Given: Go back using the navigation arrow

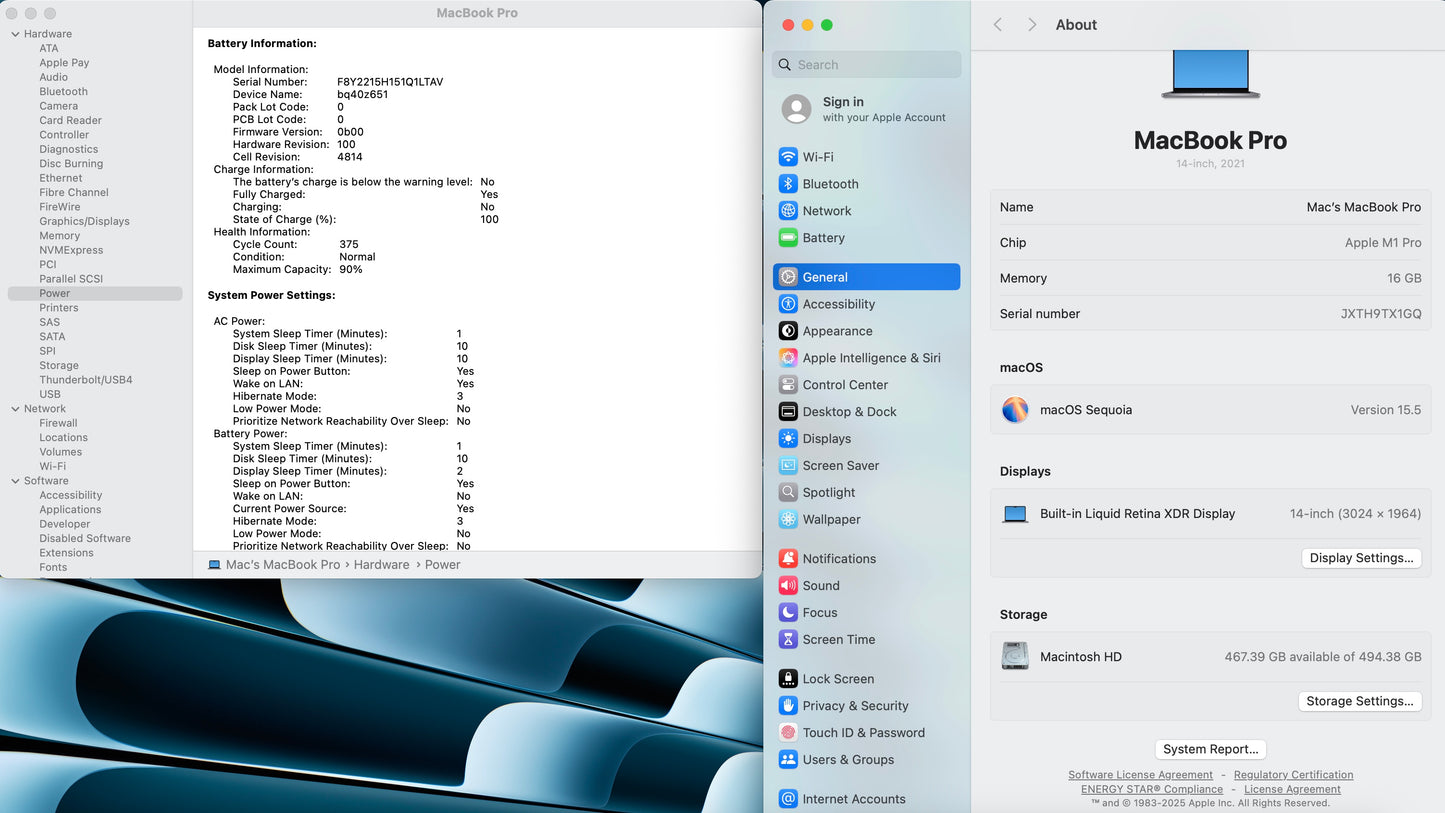Looking at the screenshot, I should click(x=998, y=25).
